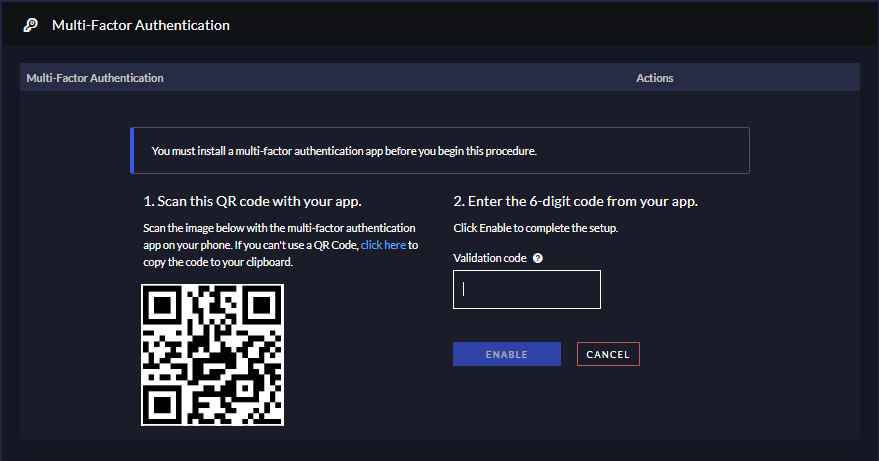Click the text 'Click Enable to complete the setup.'

point(536,228)
